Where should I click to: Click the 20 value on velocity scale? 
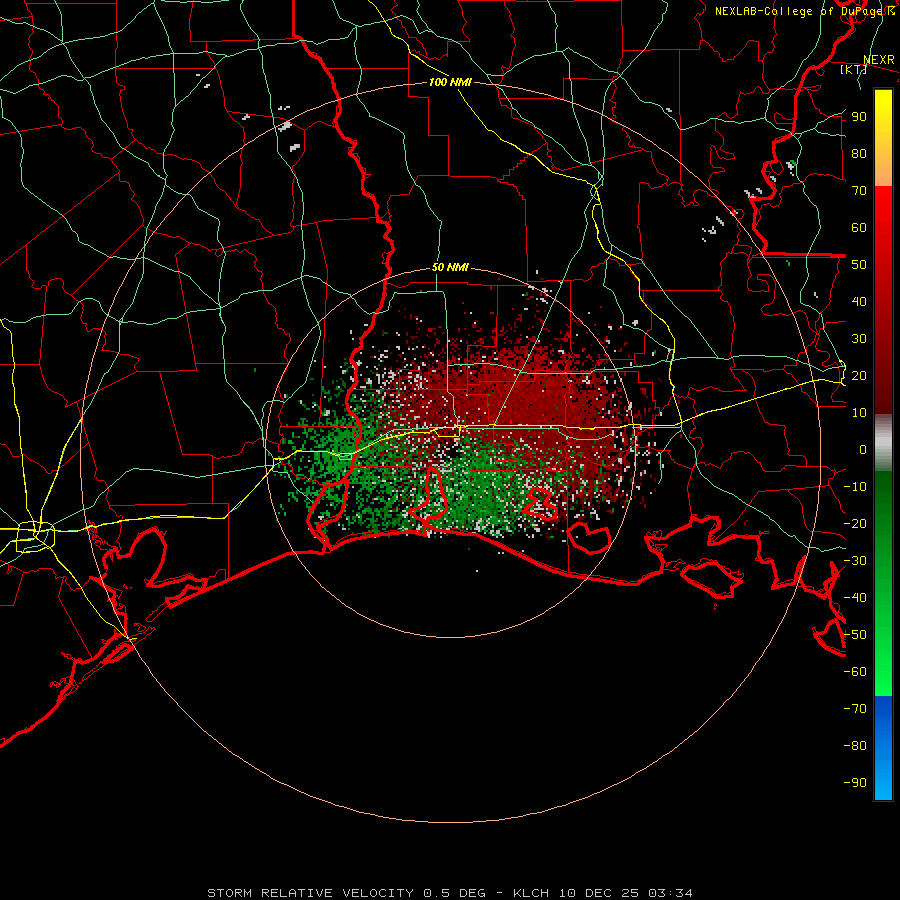click(859, 375)
